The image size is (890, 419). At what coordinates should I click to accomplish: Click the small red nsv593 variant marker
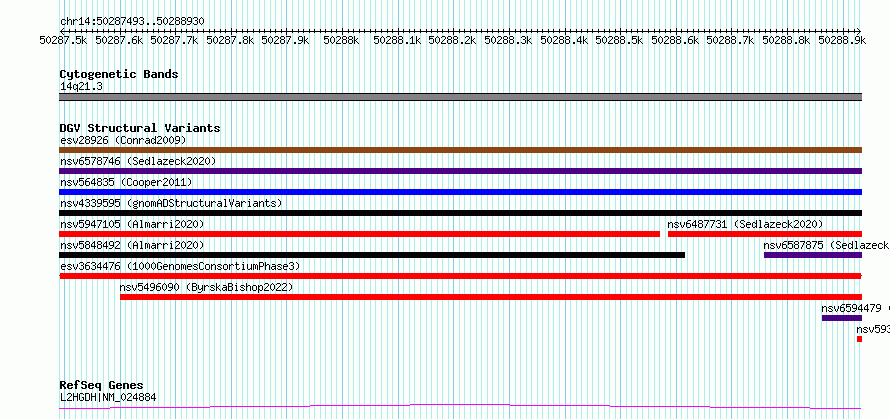pos(859,339)
